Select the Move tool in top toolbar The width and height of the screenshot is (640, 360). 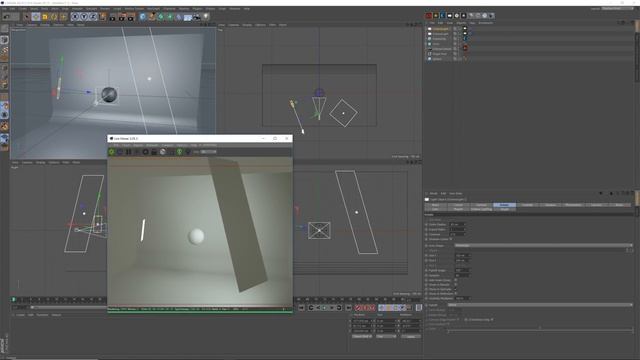(x=36, y=17)
